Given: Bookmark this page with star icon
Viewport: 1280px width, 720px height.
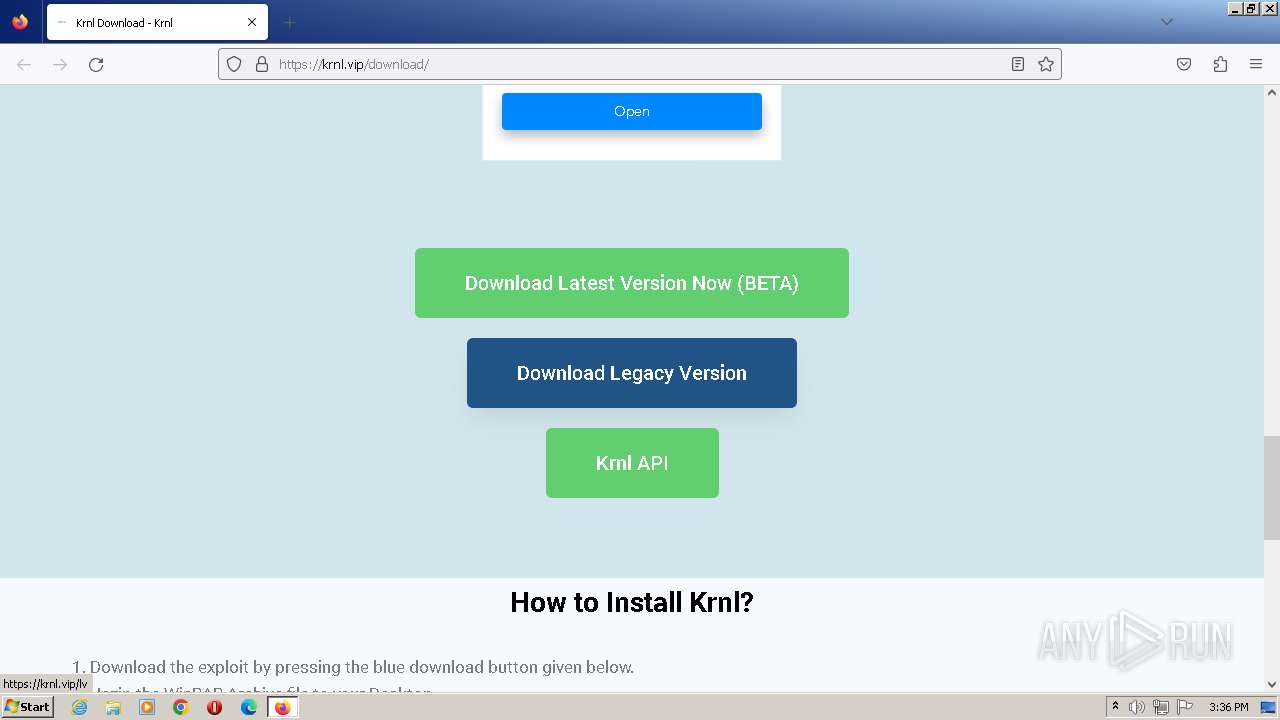Looking at the screenshot, I should (x=1046, y=64).
